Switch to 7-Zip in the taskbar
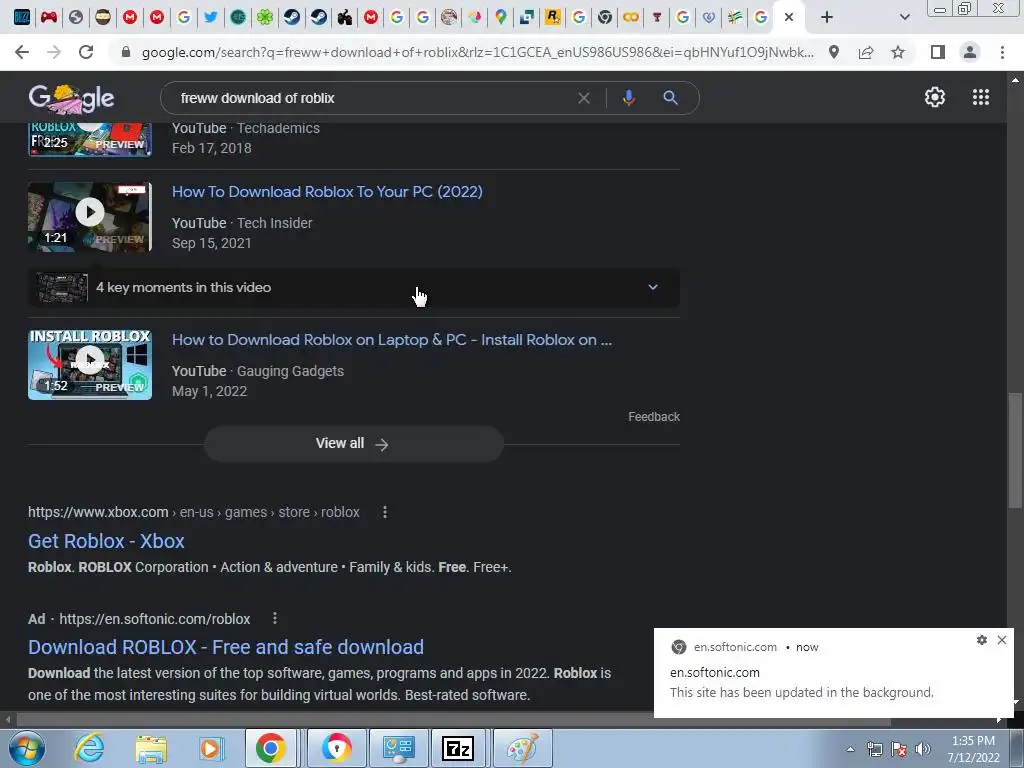Image resolution: width=1024 pixels, height=768 pixels. pos(458,748)
